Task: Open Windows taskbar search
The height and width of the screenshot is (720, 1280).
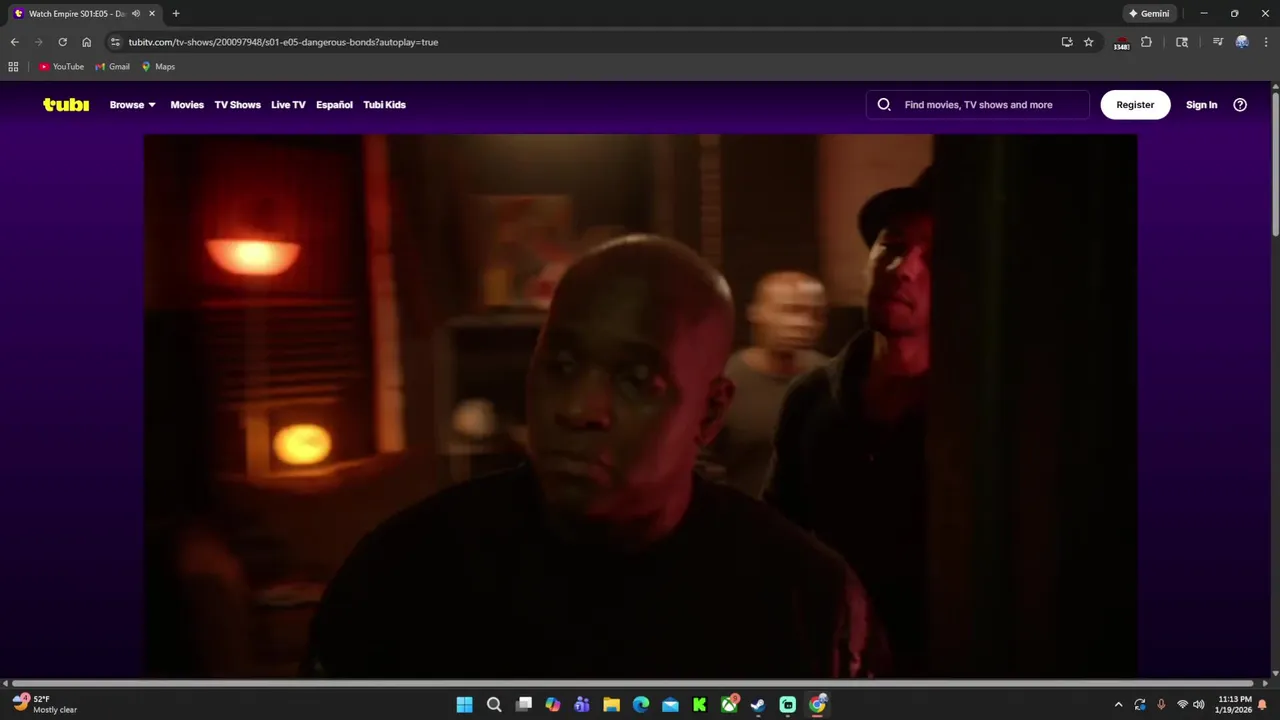Action: coord(494,705)
